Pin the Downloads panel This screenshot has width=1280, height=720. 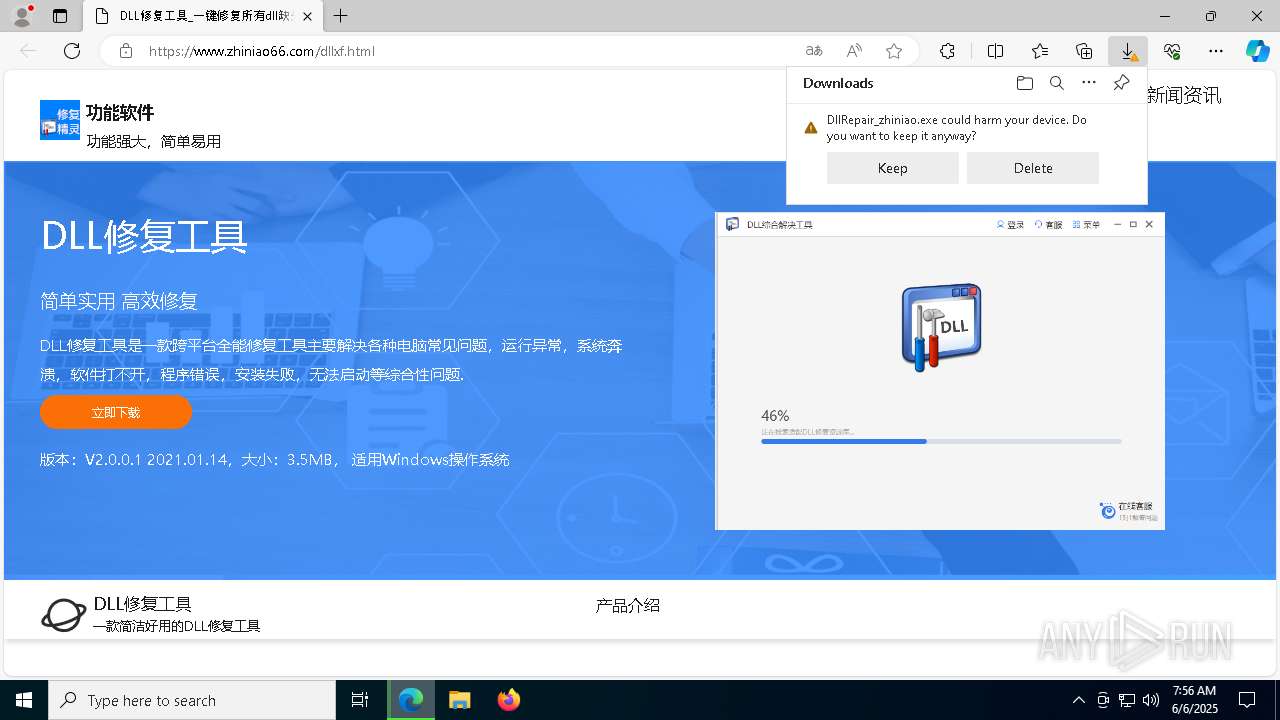pos(1121,83)
